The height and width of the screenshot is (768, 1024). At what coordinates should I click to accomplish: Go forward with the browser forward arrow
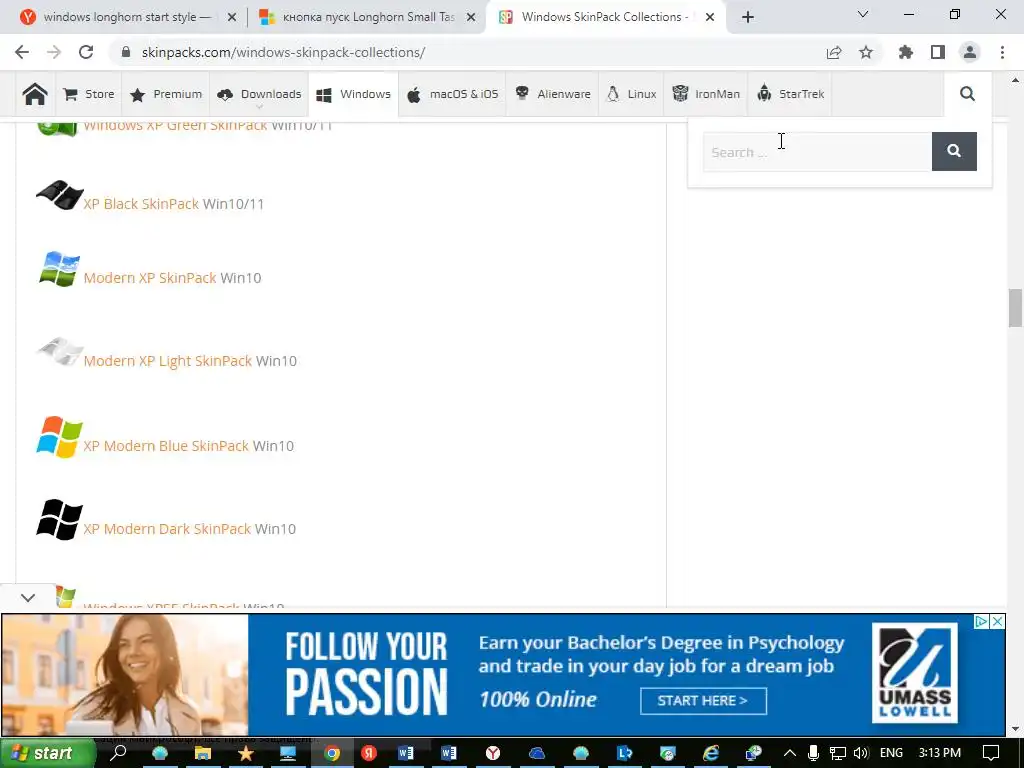coord(54,52)
